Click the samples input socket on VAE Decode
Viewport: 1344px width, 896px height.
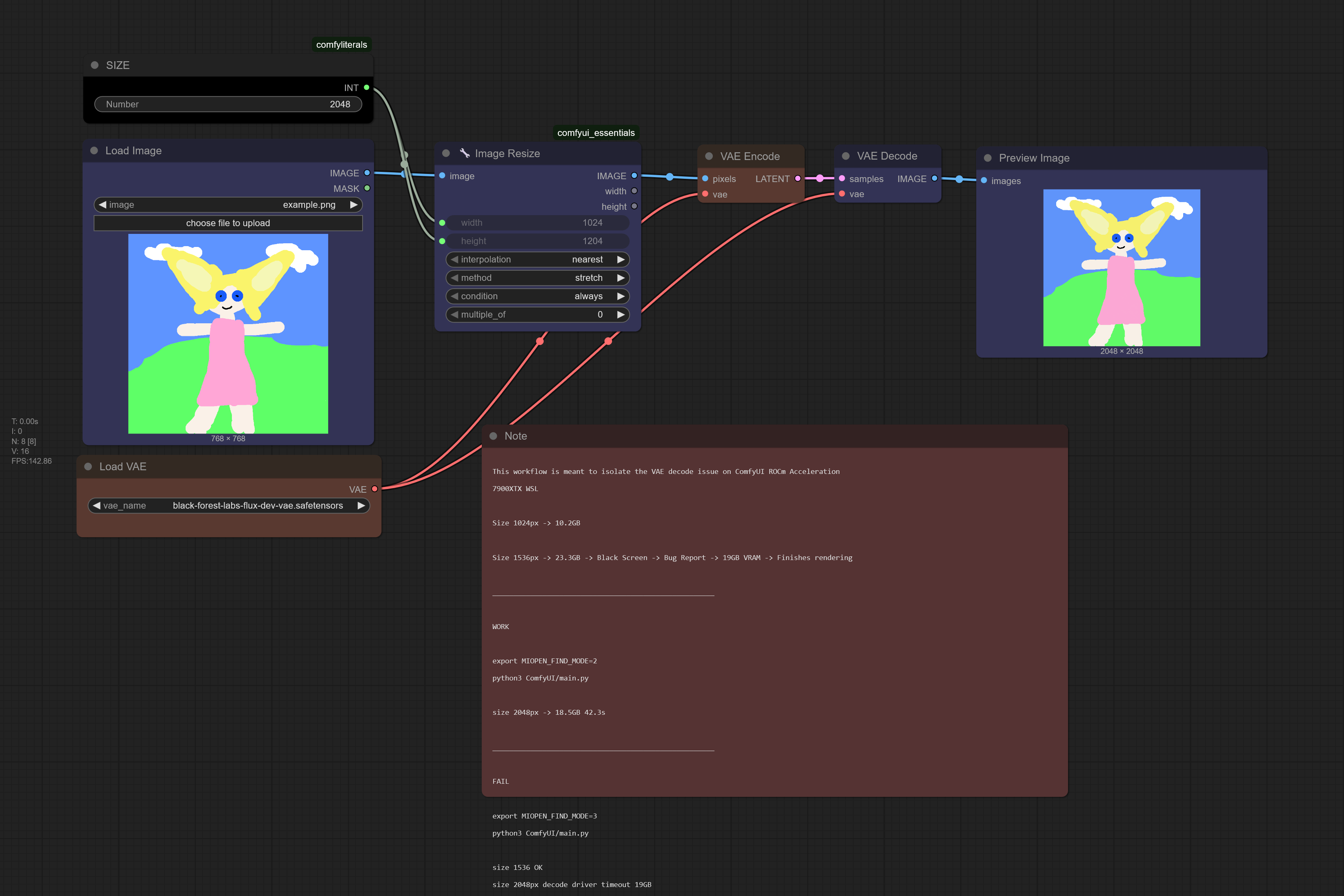pyautogui.click(x=842, y=178)
